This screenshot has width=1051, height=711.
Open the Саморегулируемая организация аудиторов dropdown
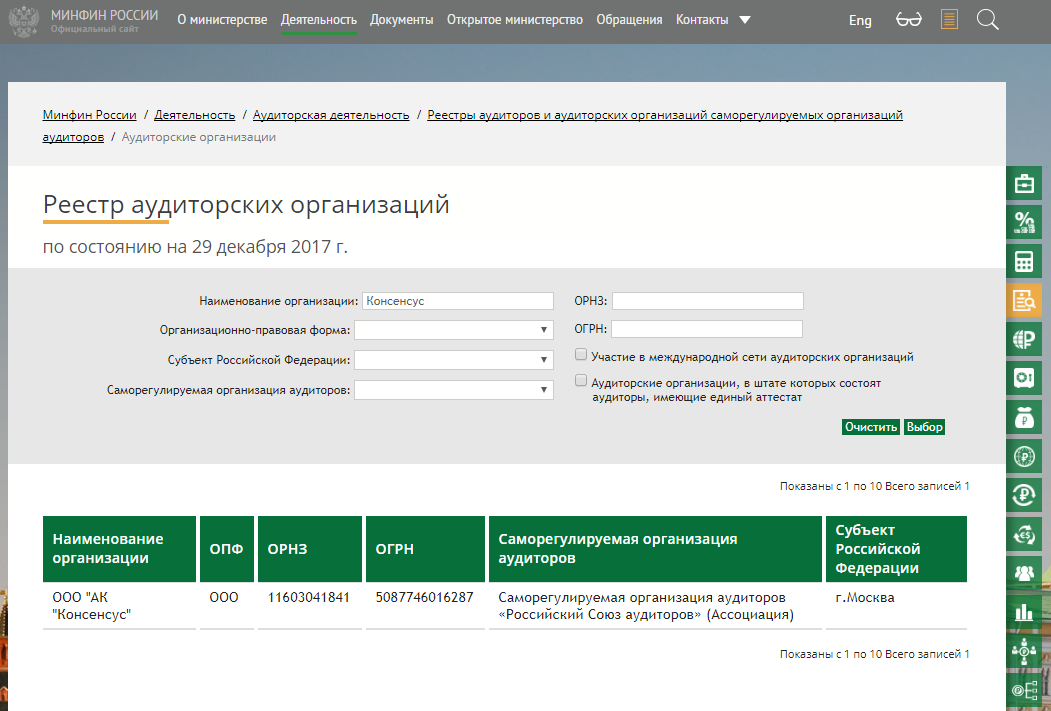pos(454,390)
